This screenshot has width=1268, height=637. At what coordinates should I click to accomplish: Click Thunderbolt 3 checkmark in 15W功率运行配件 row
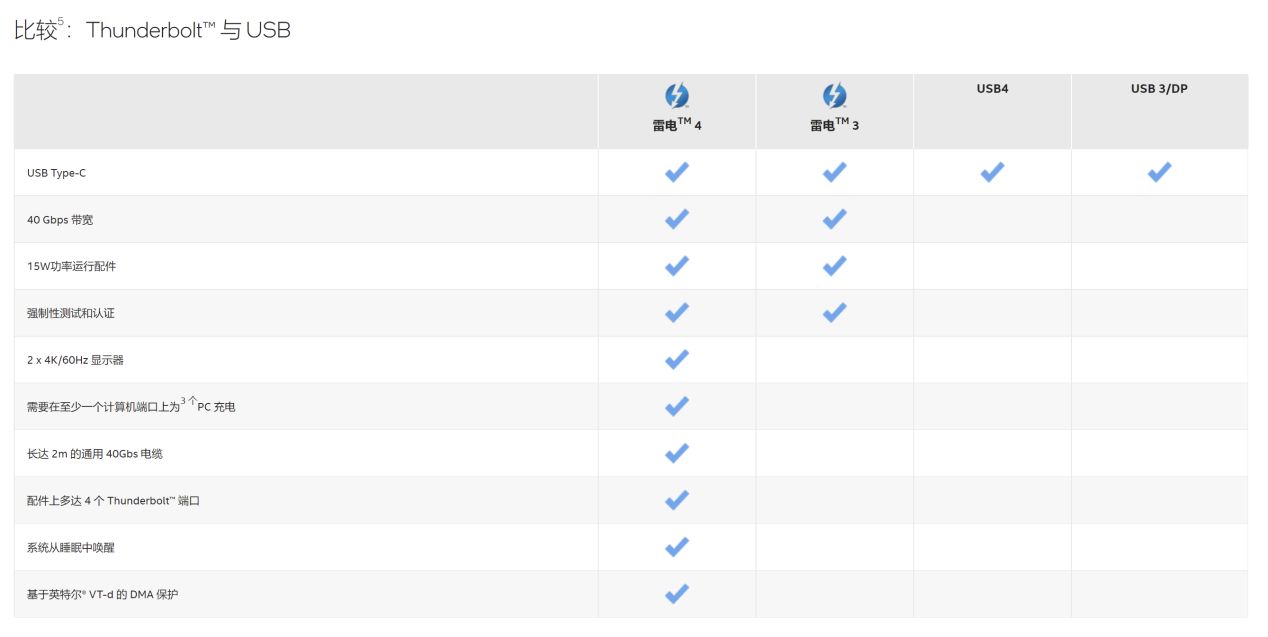[834, 266]
